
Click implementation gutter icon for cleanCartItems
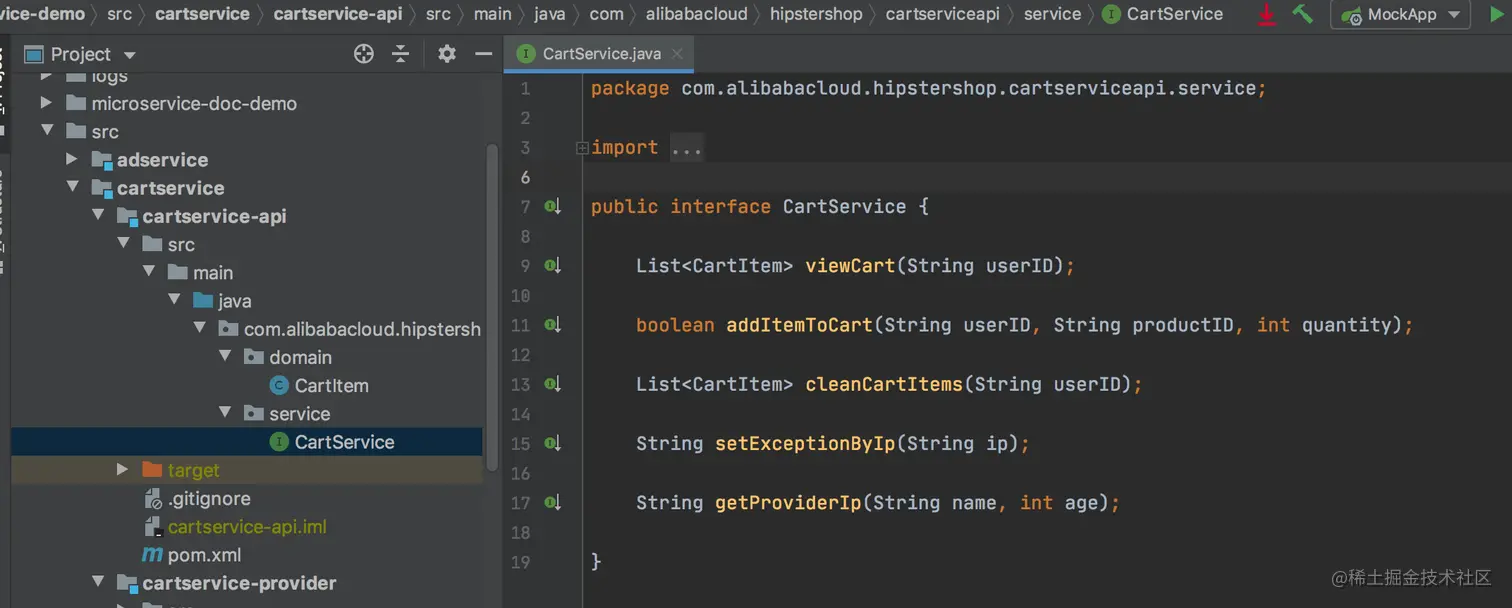pos(553,384)
